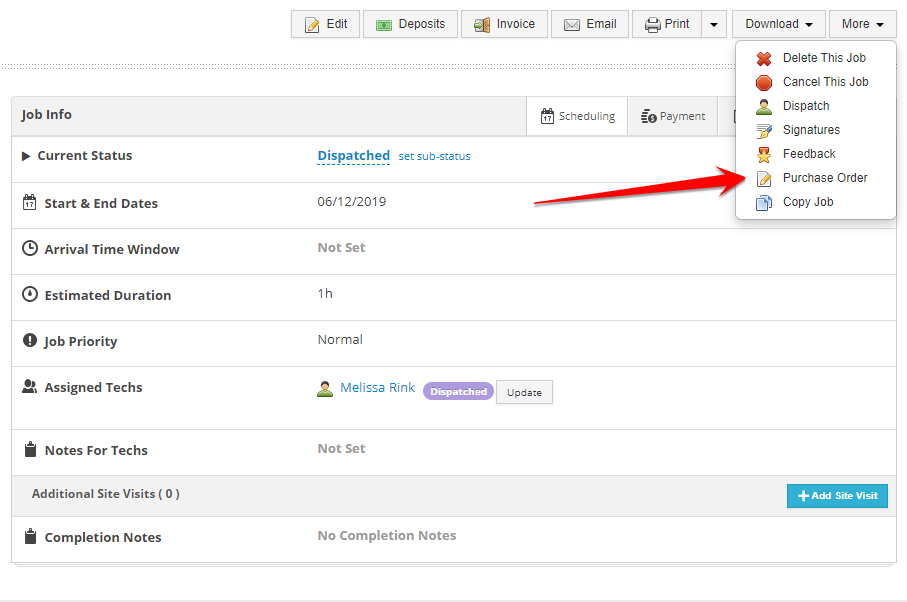Open the Download dropdown menu
The height and width of the screenshot is (602, 907).
tap(778, 24)
